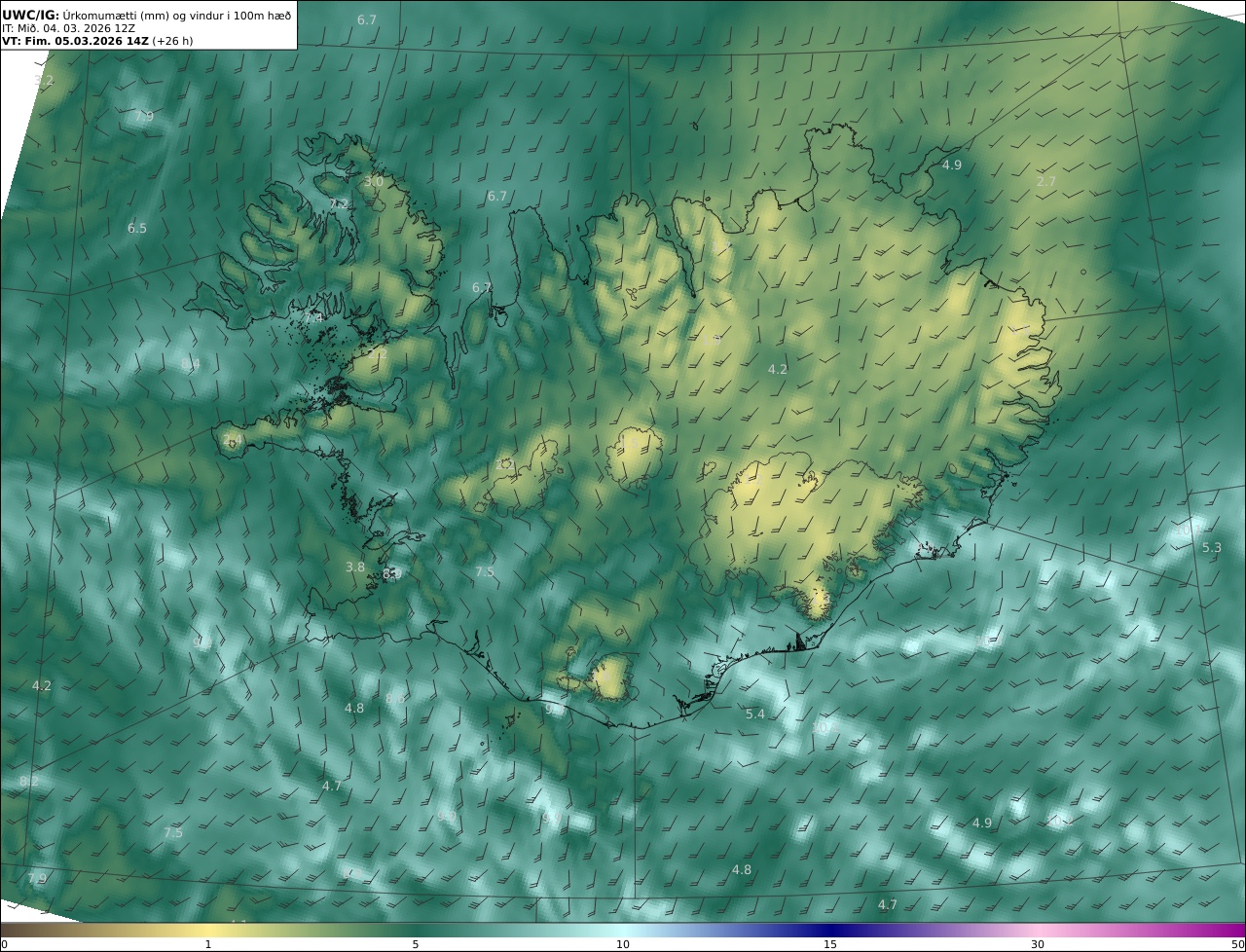This screenshot has height=952, width=1246.
Task: Click the 3.8 value label near Reykjanes
Action: (x=355, y=567)
